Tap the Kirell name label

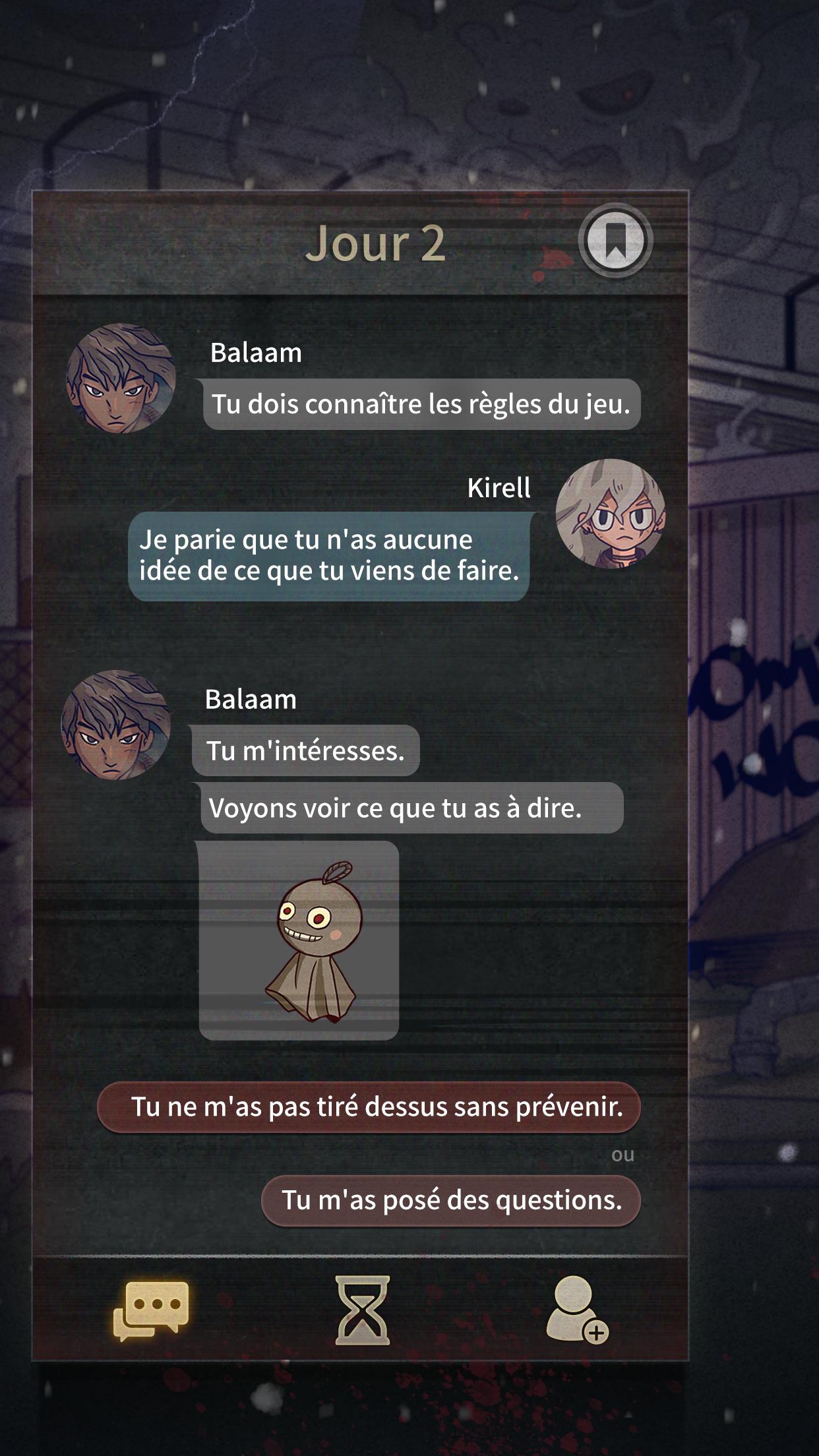point(499,488)
